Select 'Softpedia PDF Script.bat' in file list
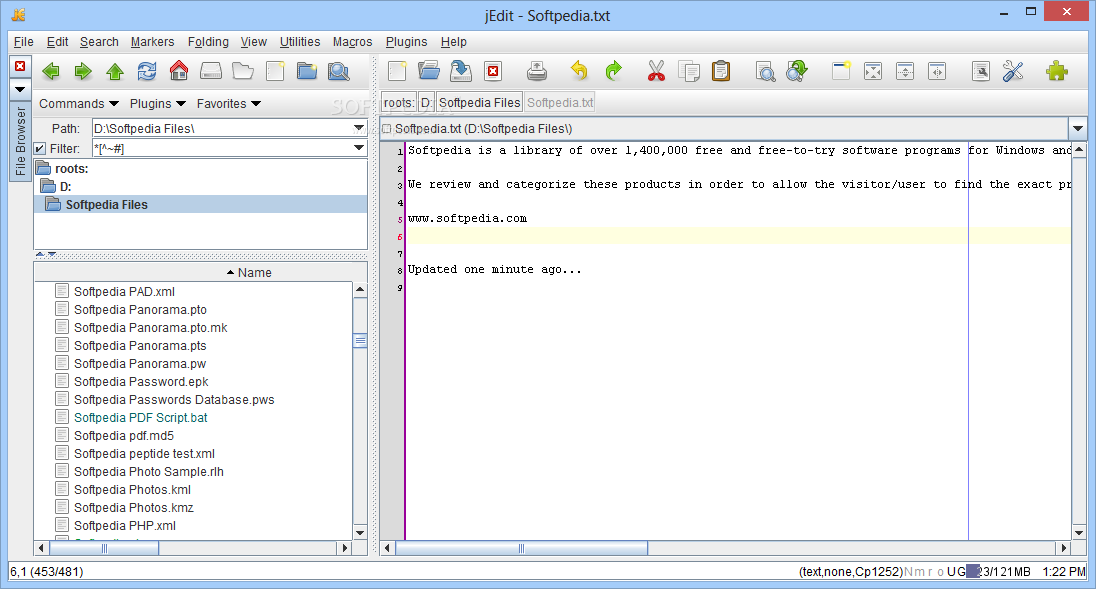 (x=140, y=418)
